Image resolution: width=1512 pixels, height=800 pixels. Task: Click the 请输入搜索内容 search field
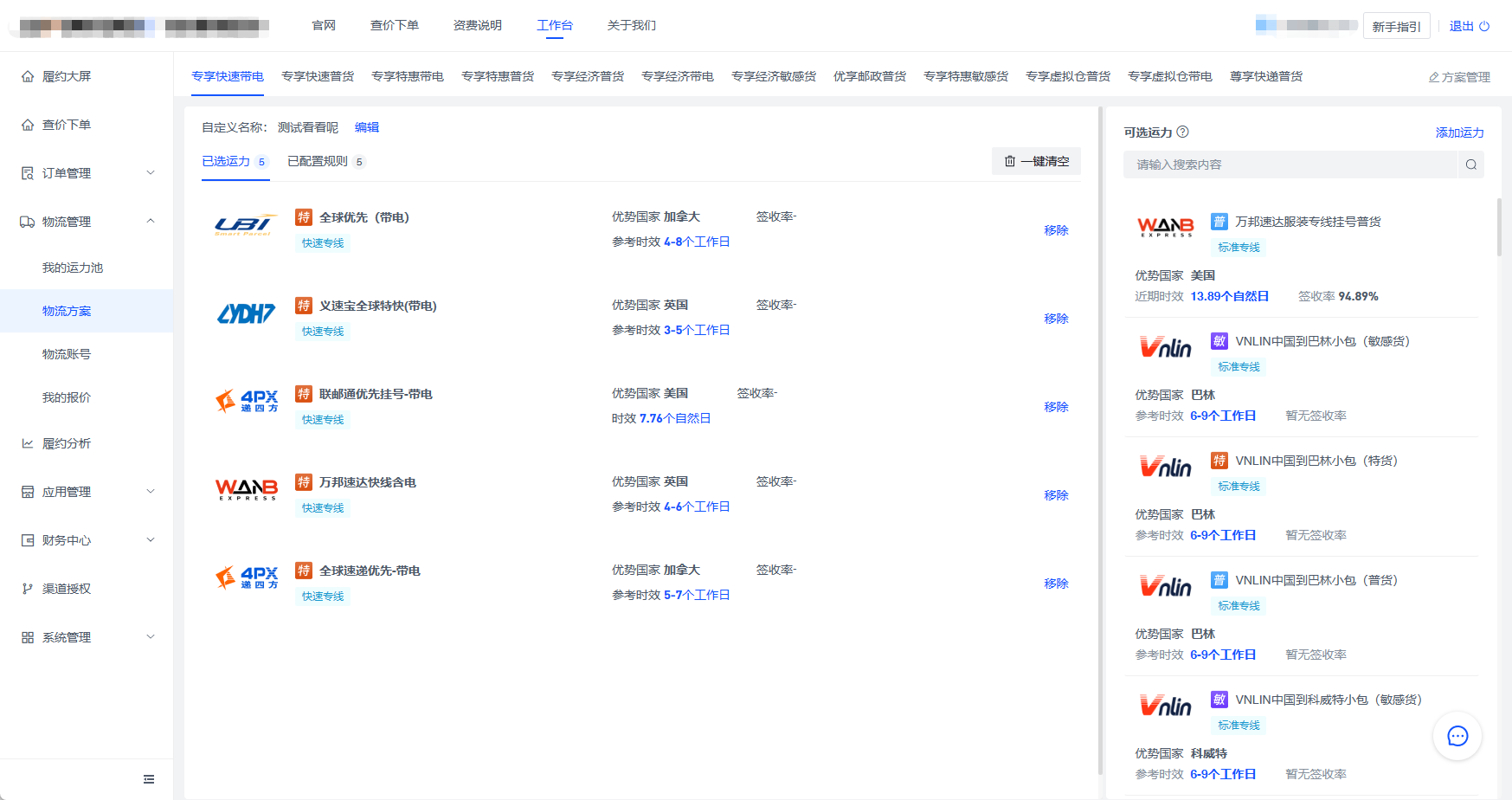1290,165
